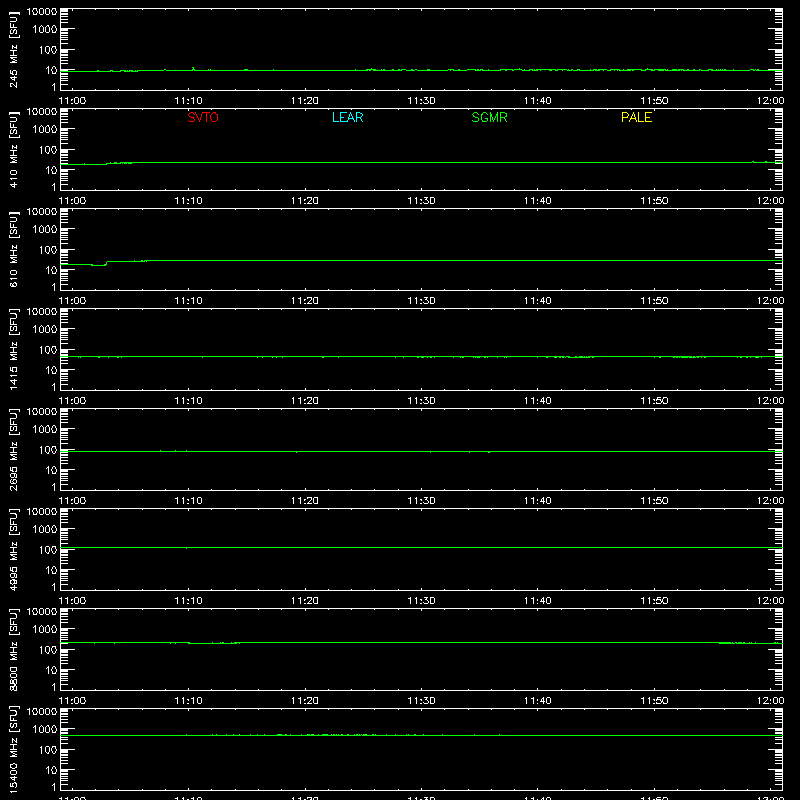Click 11:50 time label under 2695 MHz plot
The width and height of the screenshot is (800, 800).
[654, 501]
